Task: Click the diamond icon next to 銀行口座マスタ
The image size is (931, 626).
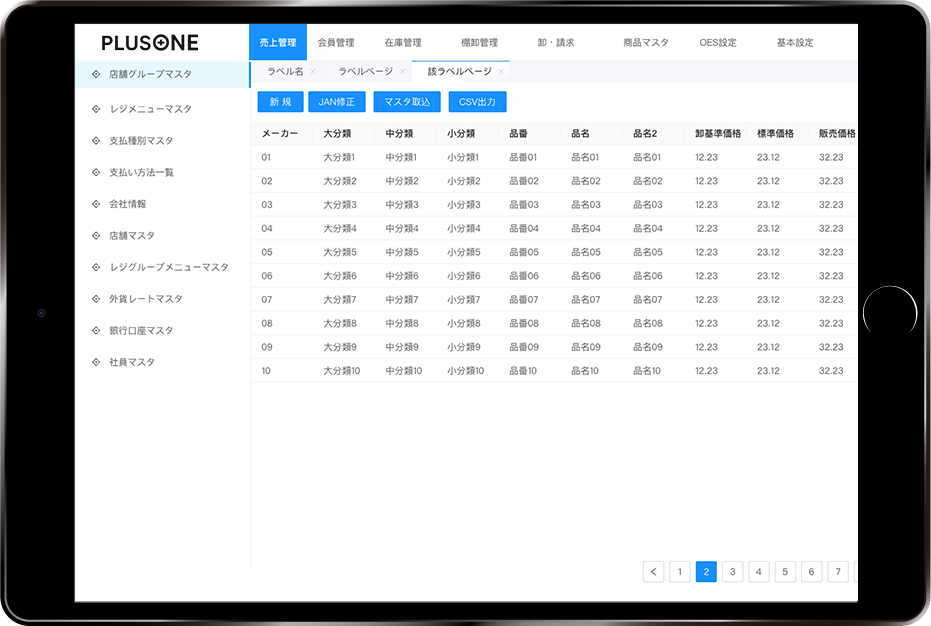Action: coord(95,331)
